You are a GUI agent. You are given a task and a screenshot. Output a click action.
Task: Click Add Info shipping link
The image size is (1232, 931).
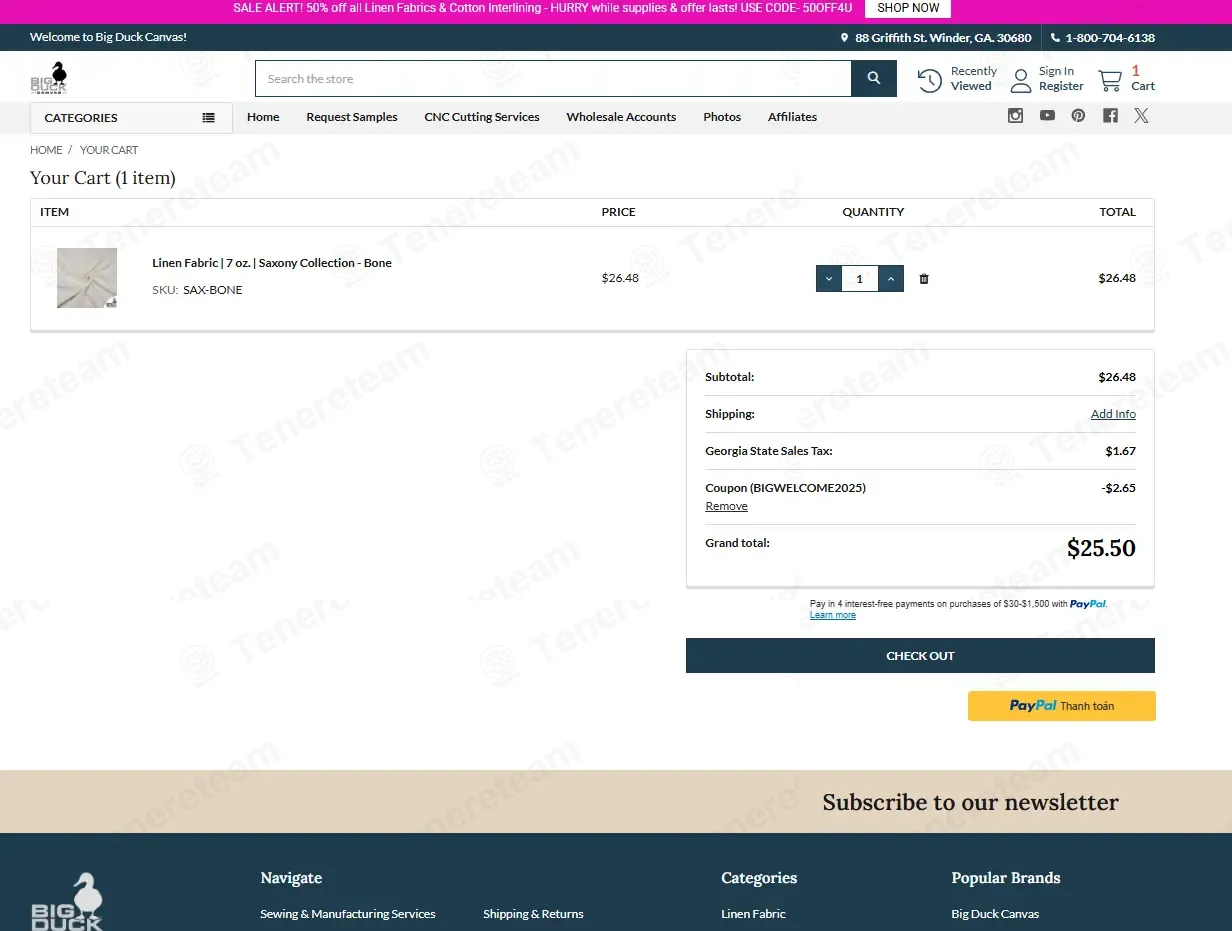1113,414
